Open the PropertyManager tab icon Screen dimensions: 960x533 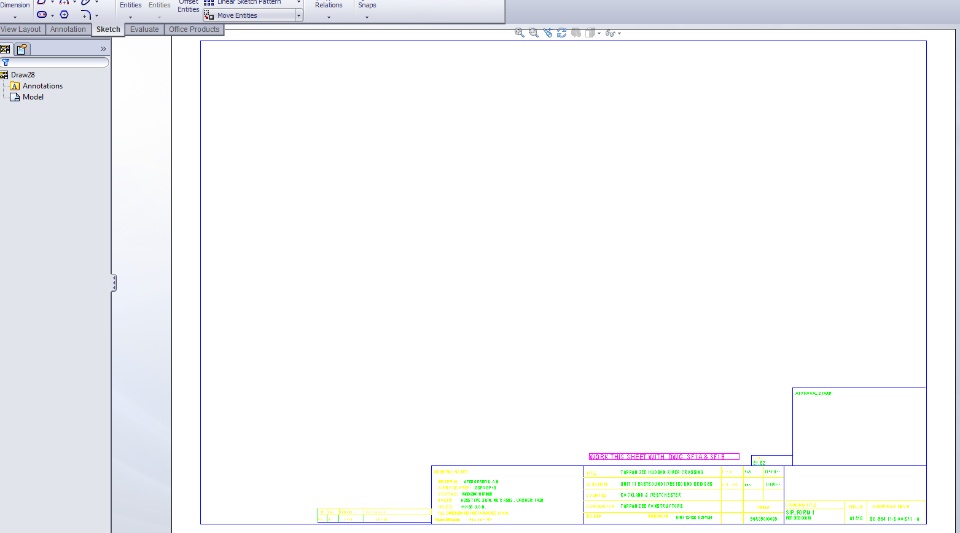22,49
